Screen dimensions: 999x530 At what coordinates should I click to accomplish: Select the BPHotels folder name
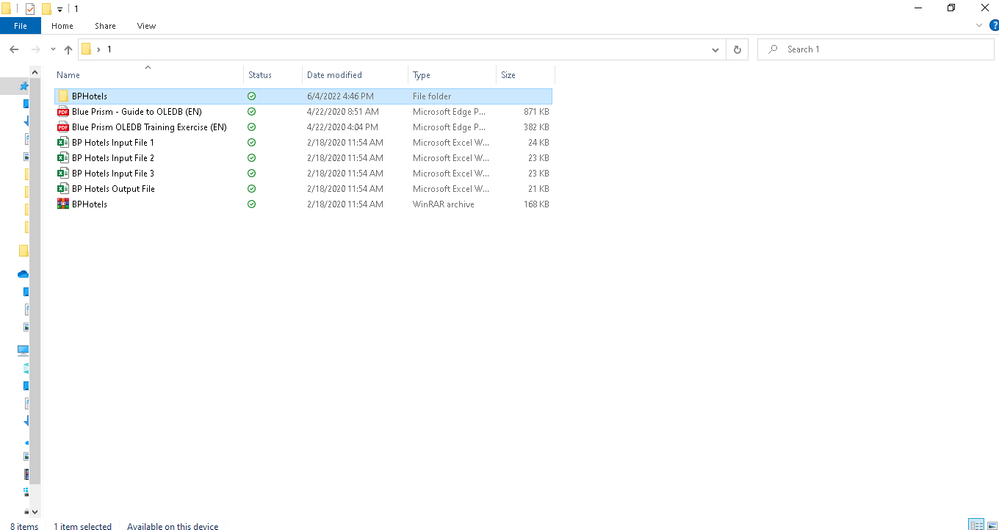click(x=89, y=96)
